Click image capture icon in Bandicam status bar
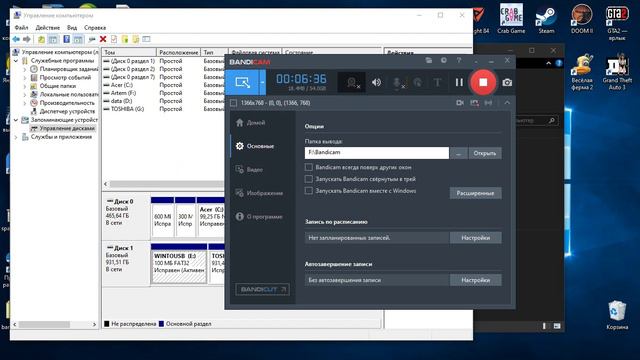The width and height of the screenshot is (640, 360). 474,103
